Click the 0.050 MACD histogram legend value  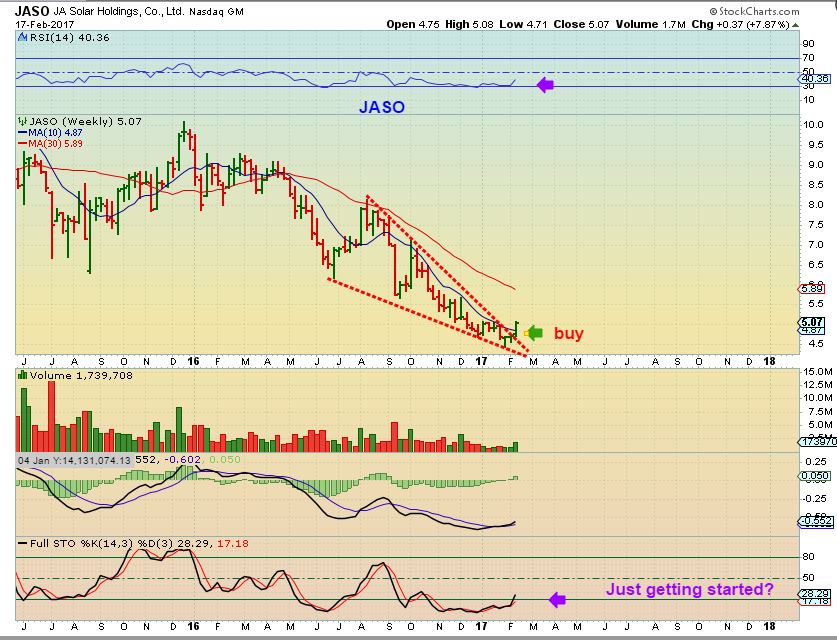pos(225,460)
